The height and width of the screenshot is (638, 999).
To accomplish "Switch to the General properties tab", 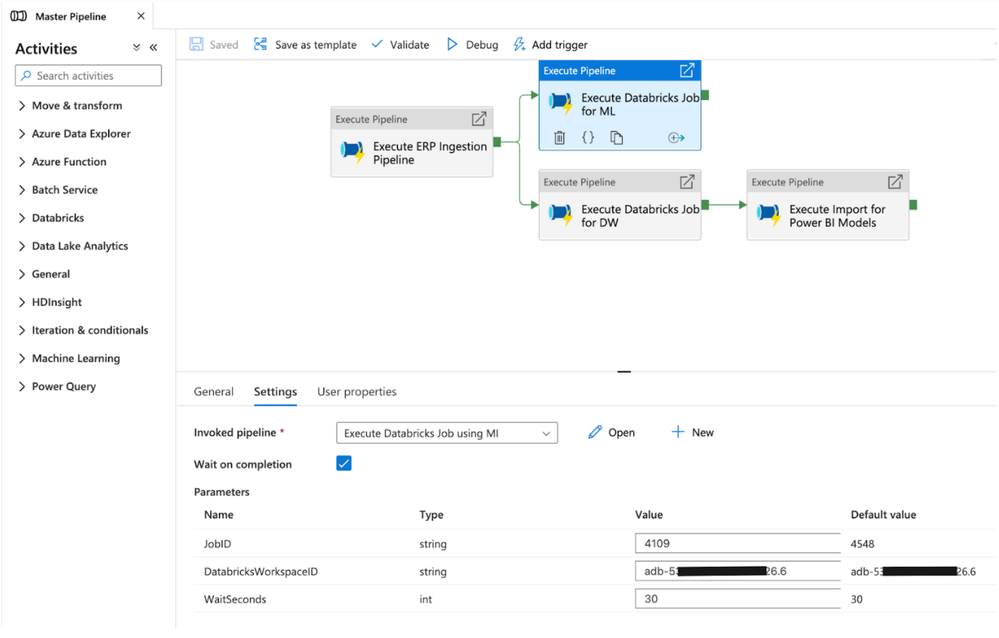I will click(213, 391).
